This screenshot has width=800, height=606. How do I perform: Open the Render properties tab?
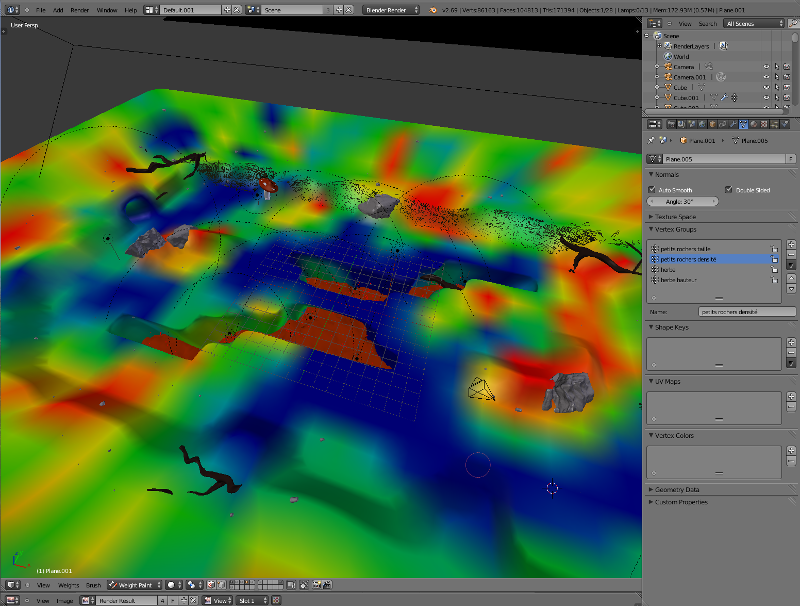[x=671, y=124]
